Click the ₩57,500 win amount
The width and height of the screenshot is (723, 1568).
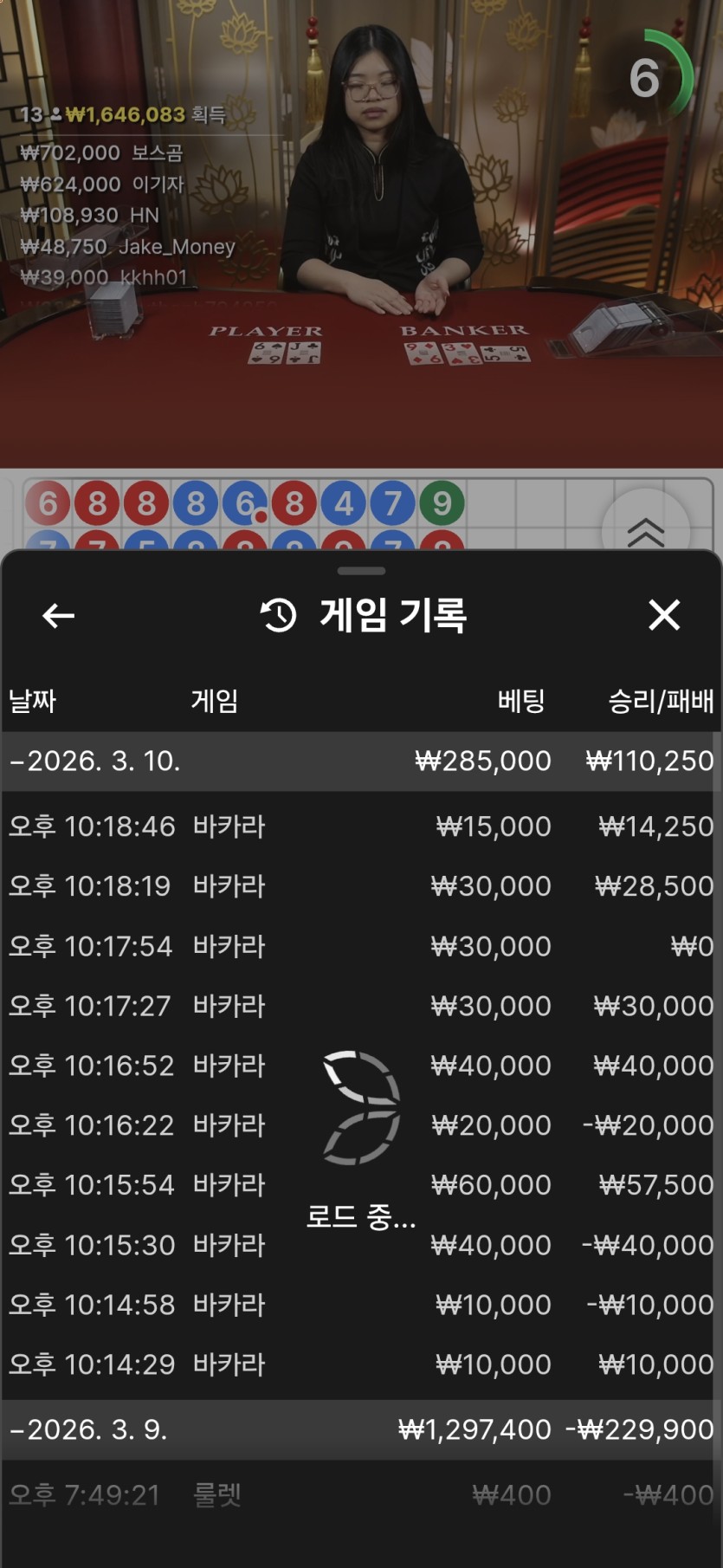point(656,1185)
